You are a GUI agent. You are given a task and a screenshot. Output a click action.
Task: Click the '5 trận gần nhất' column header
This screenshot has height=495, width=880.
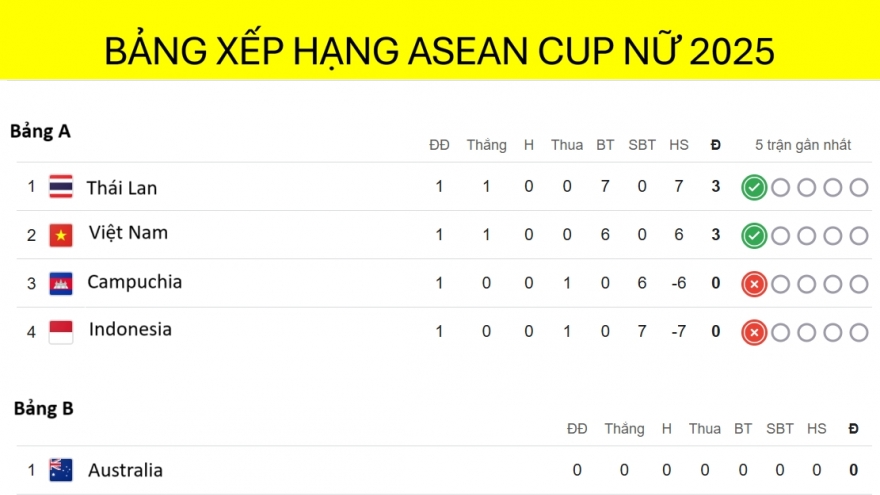coord(803,145)
